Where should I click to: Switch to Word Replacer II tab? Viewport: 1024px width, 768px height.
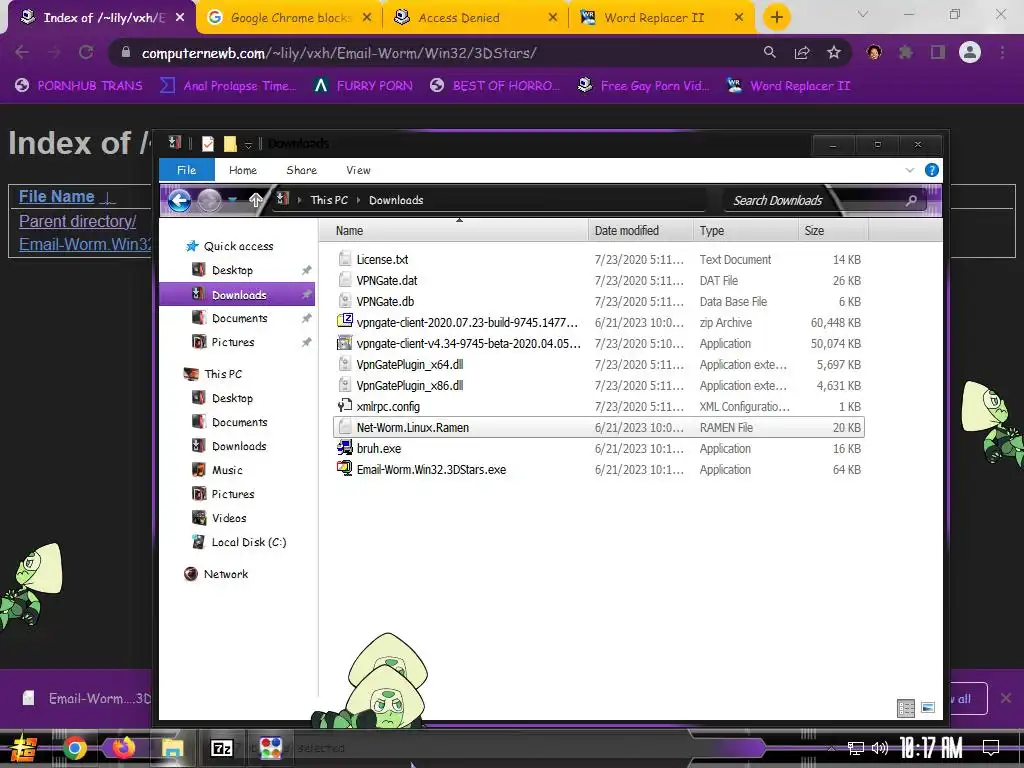coord(663,18)
